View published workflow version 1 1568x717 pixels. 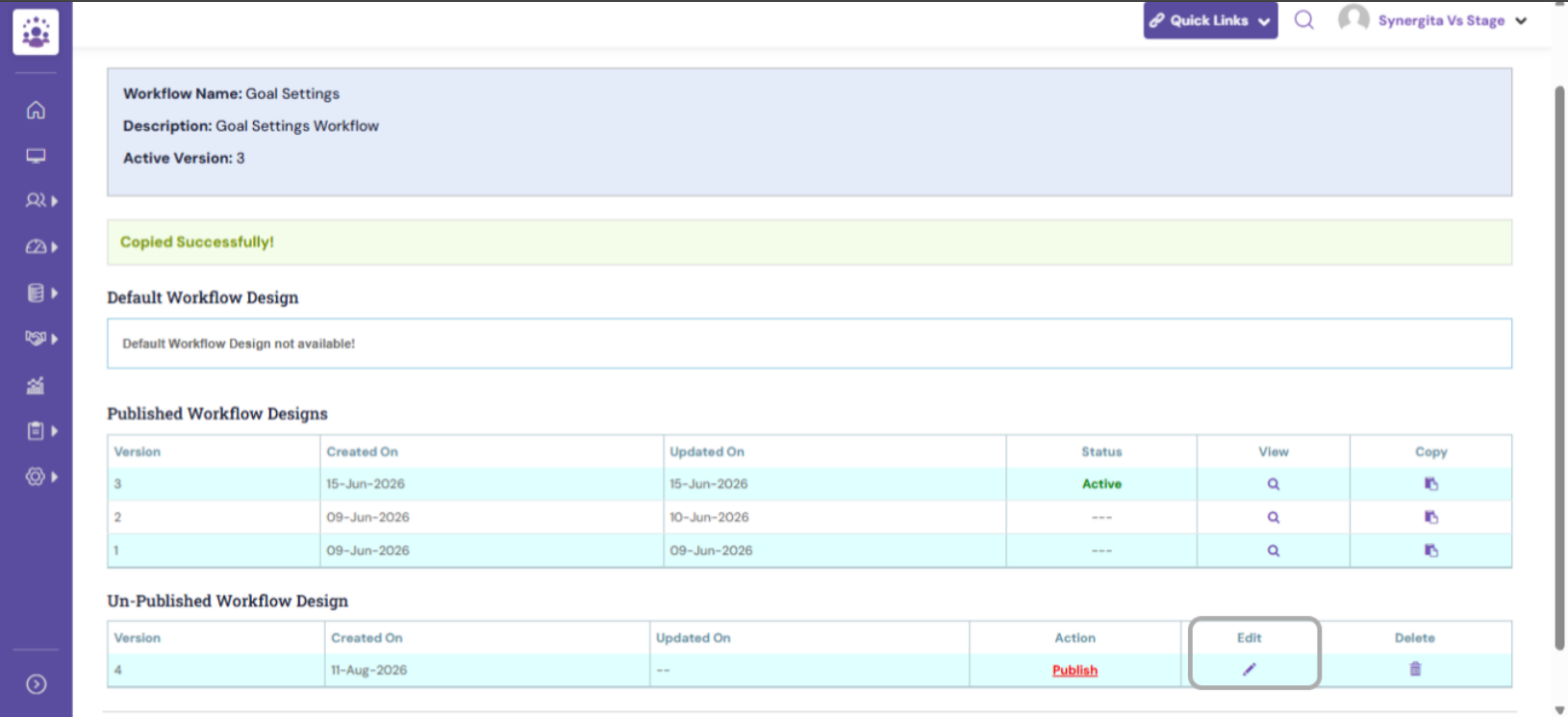(1273, 551)
